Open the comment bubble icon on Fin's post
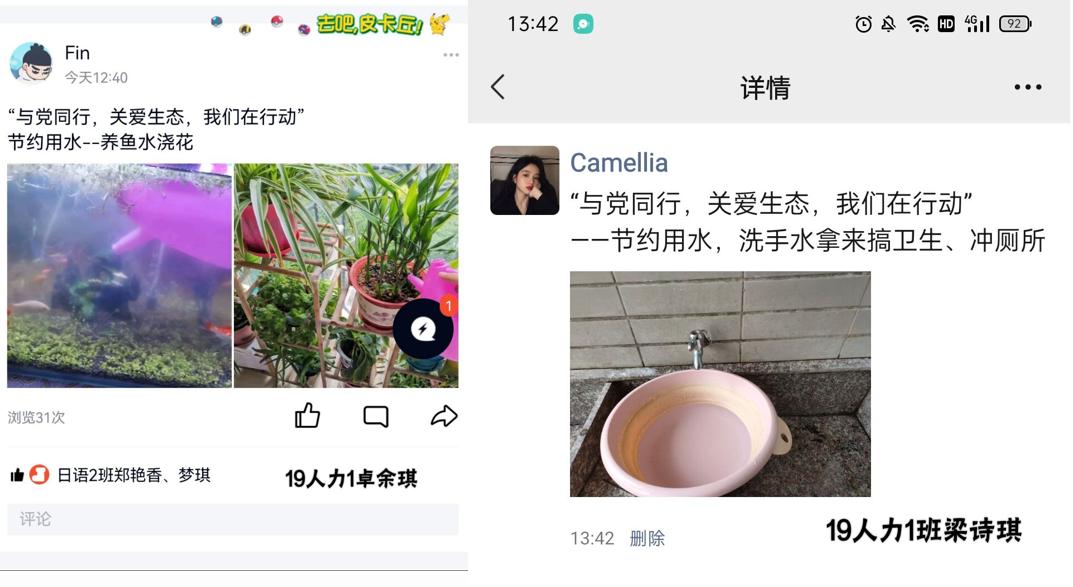The image size is (1073, 587). [x=376, y=416]
